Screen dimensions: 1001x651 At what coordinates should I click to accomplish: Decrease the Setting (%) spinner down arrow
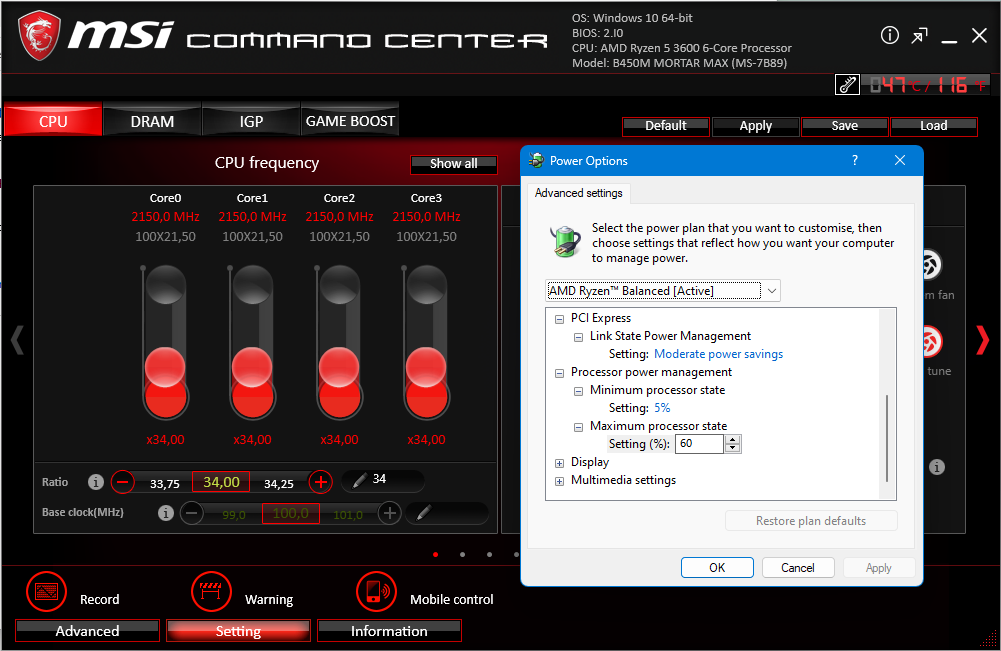[x=733, y=448]
